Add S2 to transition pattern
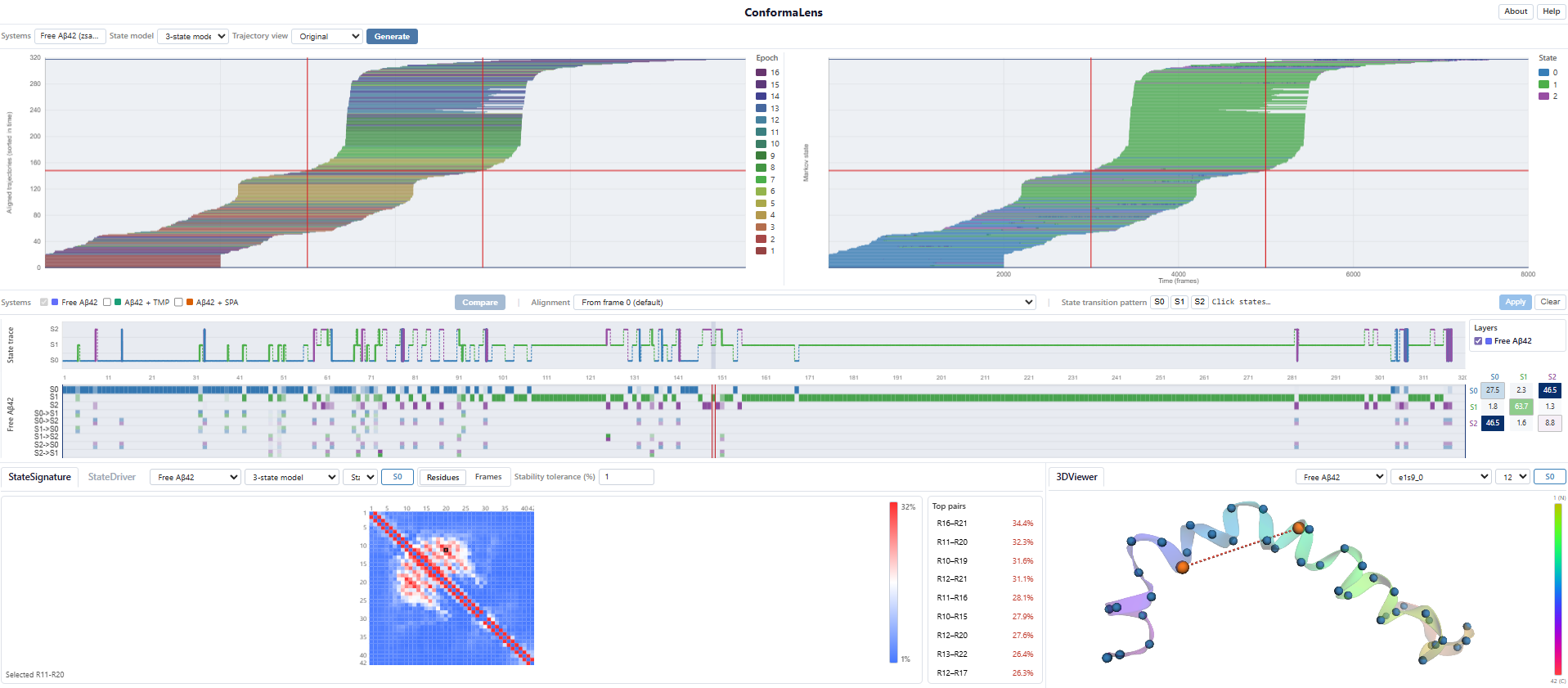The width and height of the screenshot is (1568, 688). (x=1199, y=302)
